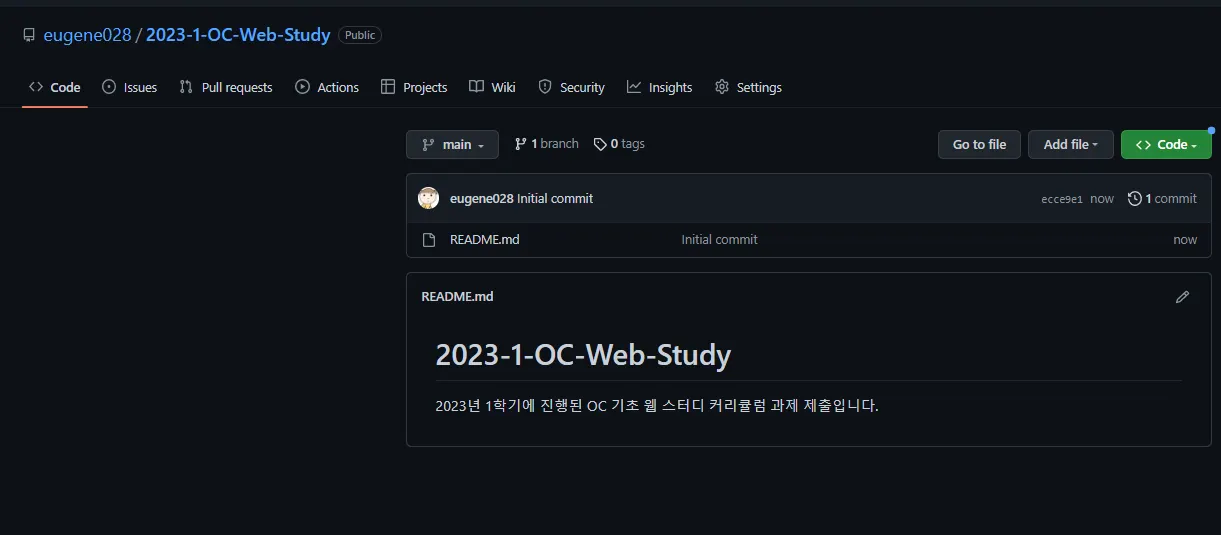Viewport: 1221px width, 535px height.
Task: Open the 2023-1-OC-Web-Study repository link
Action: click(x=238, y=35)
